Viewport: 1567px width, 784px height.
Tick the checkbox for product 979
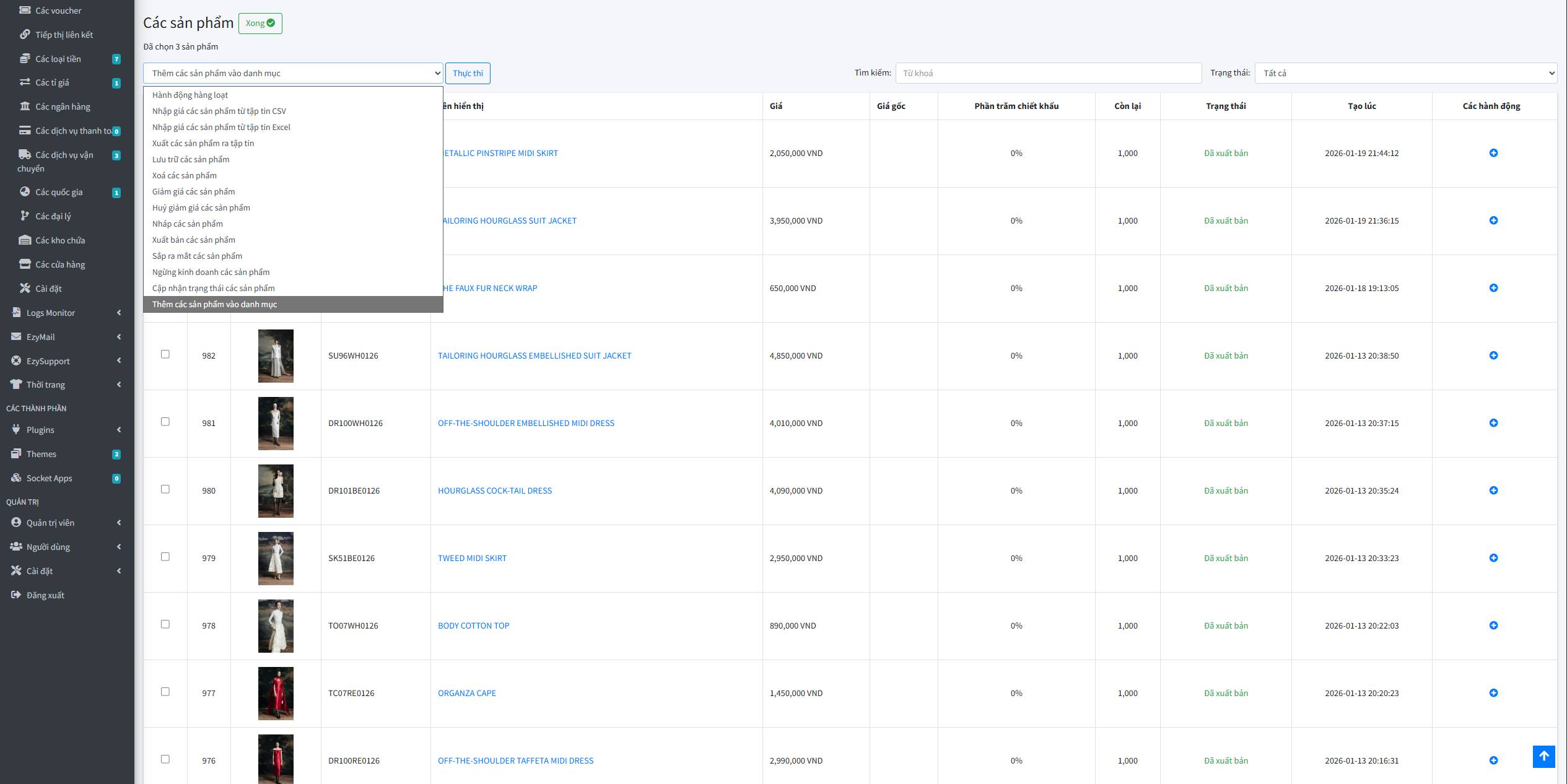165,557
